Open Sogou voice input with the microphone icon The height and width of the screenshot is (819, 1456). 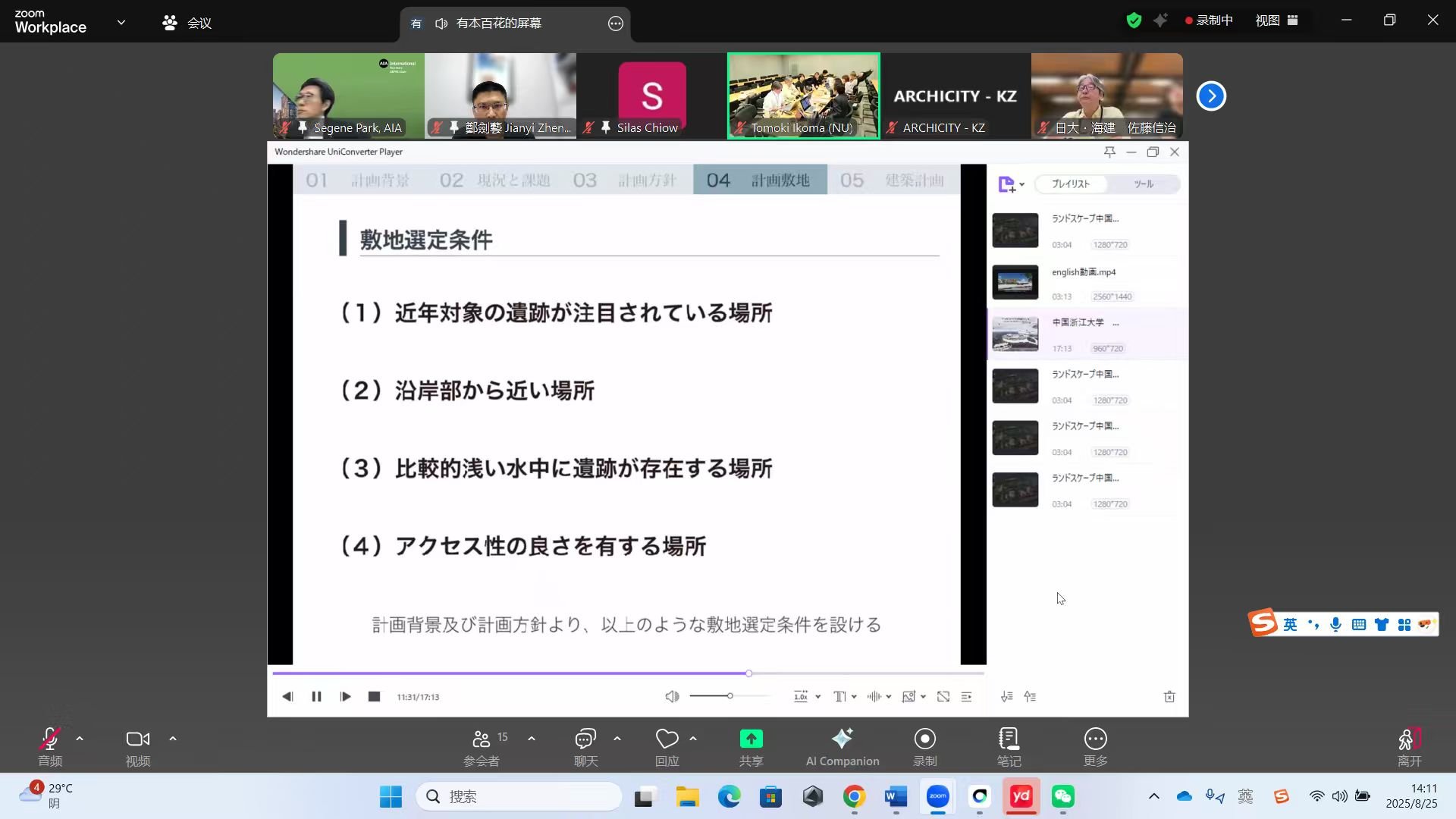pyautogui.click(x=1335, y=623)
